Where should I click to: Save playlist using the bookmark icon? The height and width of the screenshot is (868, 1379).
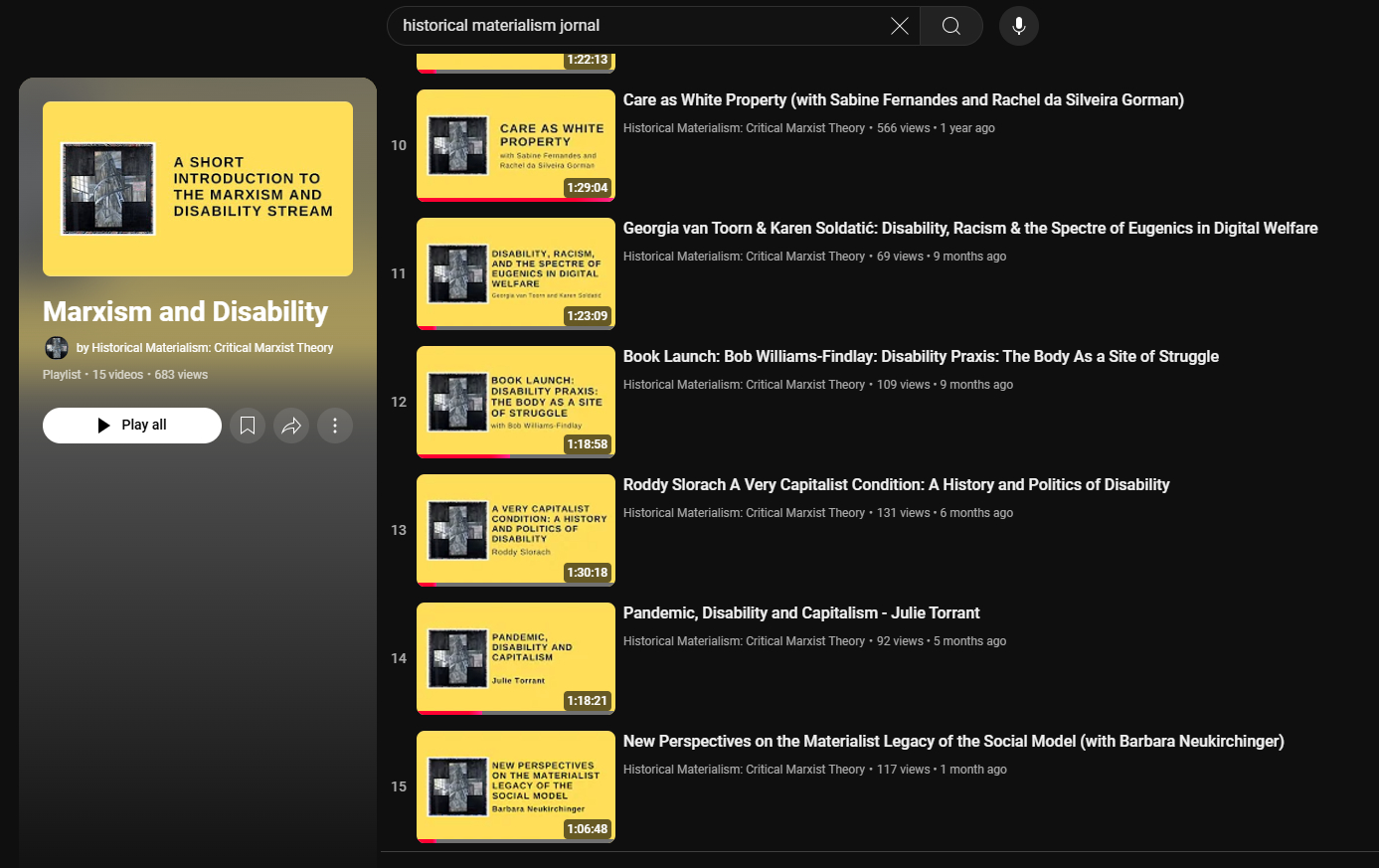tap(248, 426)
